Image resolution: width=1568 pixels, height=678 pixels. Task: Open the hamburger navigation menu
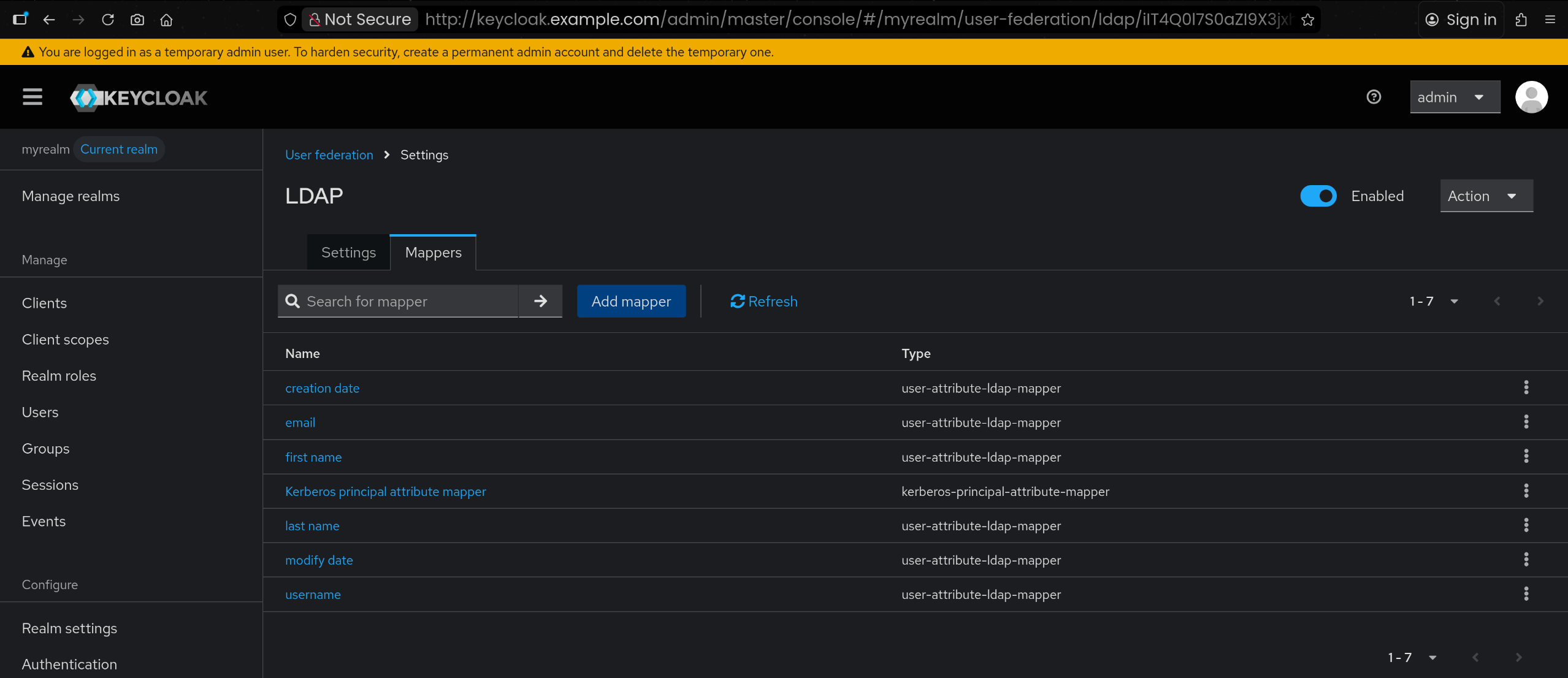tap(33, 97)
